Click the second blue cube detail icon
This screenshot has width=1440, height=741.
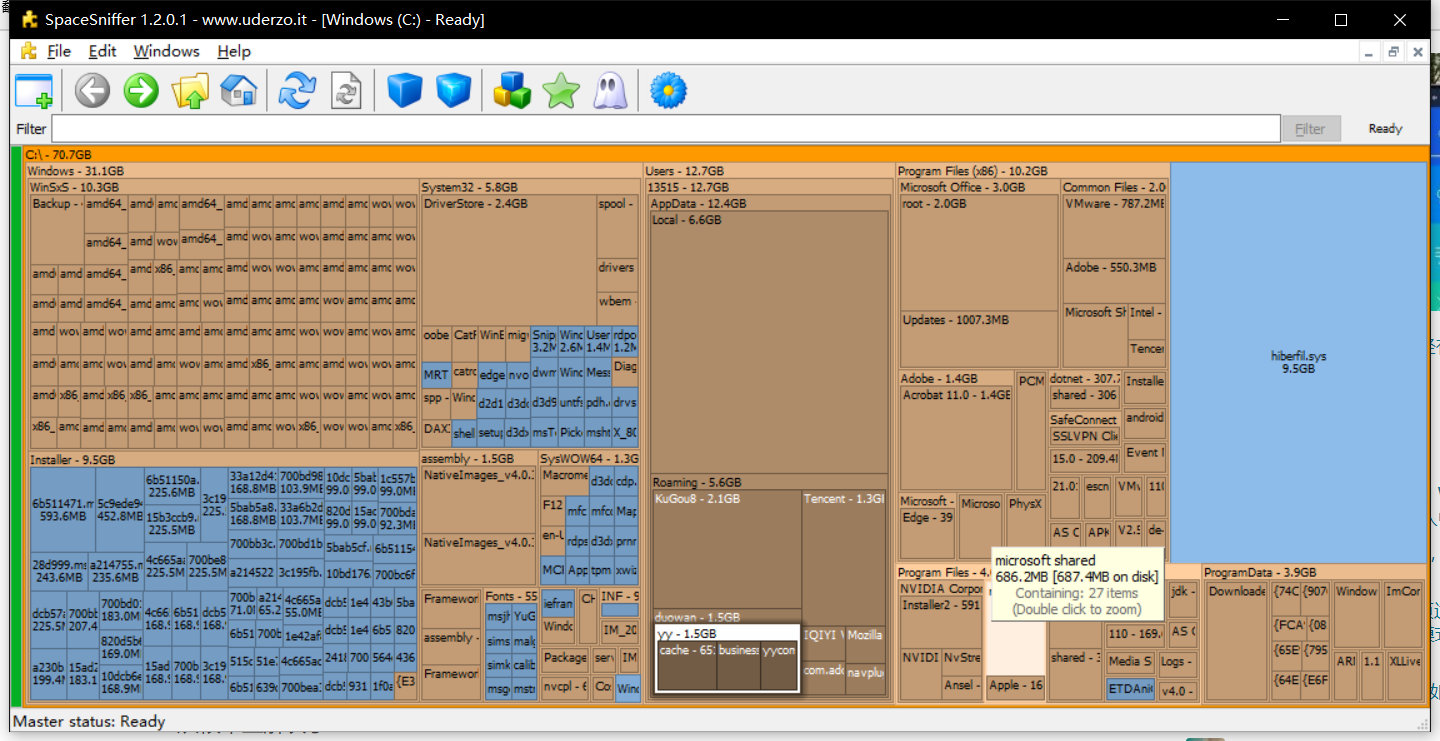click(453, 91)
